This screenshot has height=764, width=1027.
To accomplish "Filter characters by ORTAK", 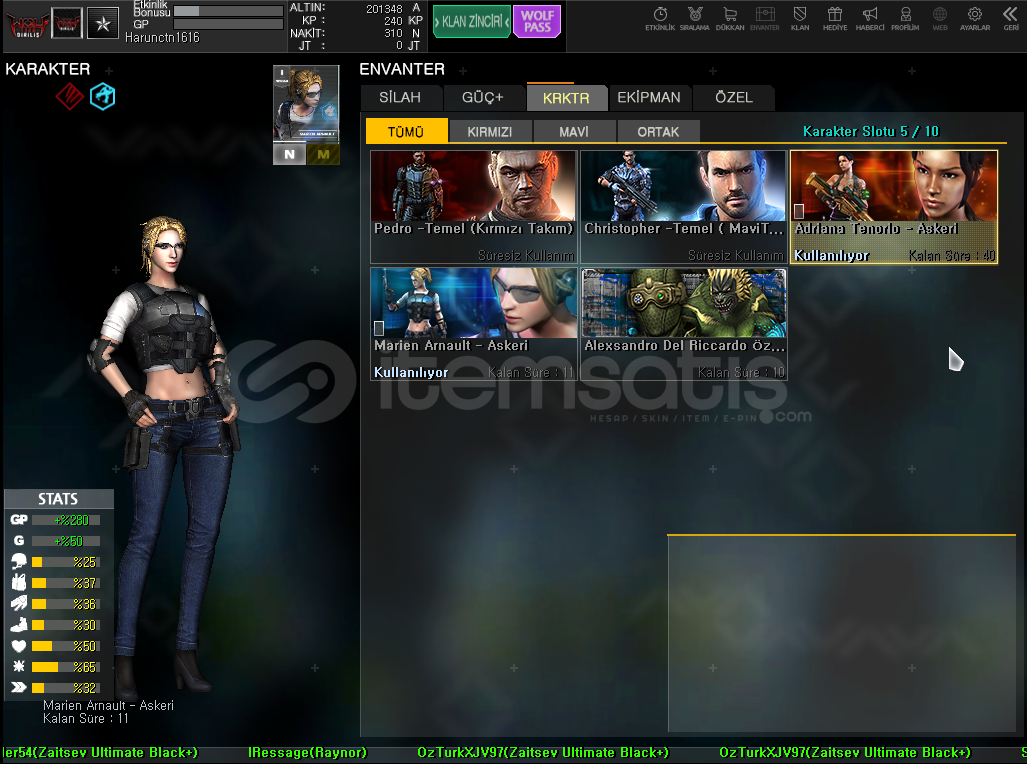I will point(658,131).
